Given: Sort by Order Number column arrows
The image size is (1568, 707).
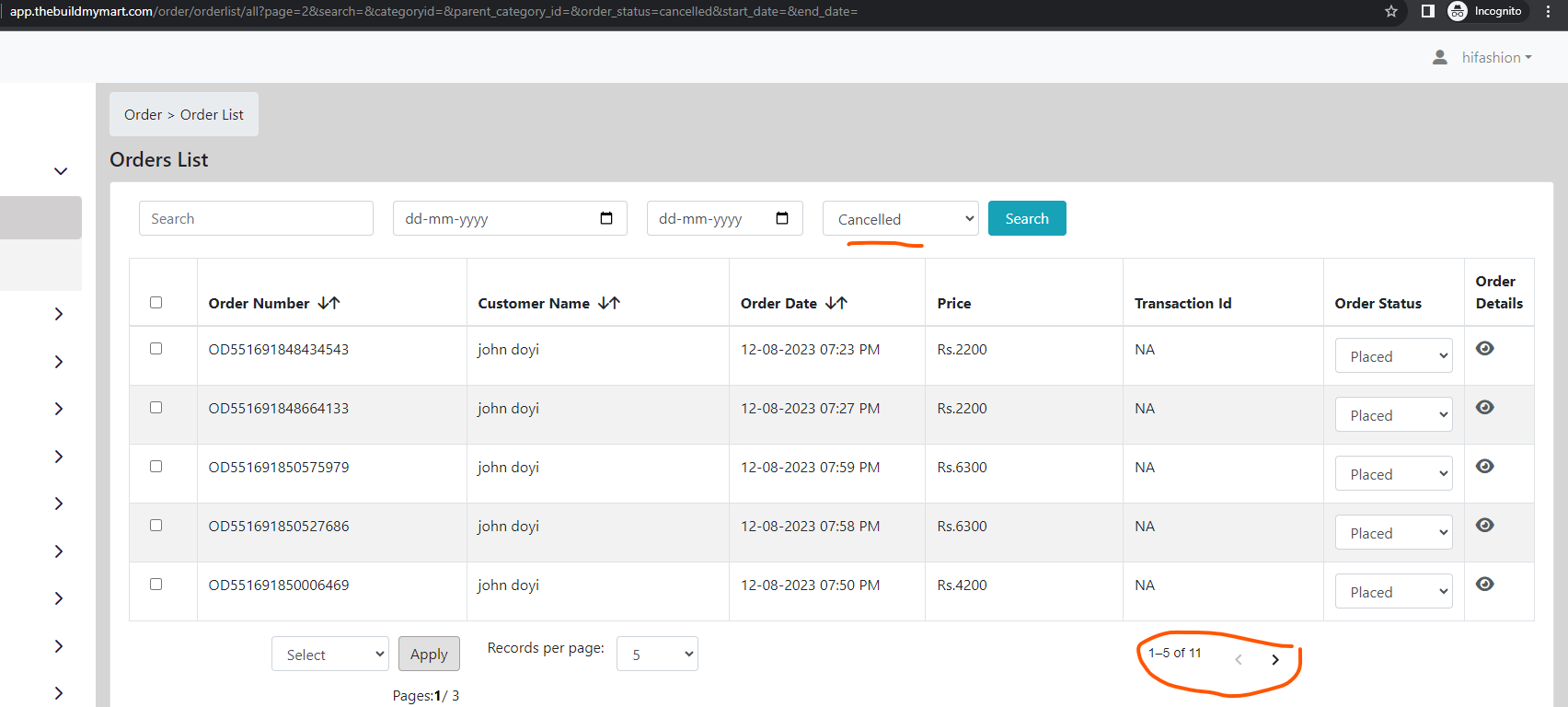Looking at the screenshot, I should point(329,303).
